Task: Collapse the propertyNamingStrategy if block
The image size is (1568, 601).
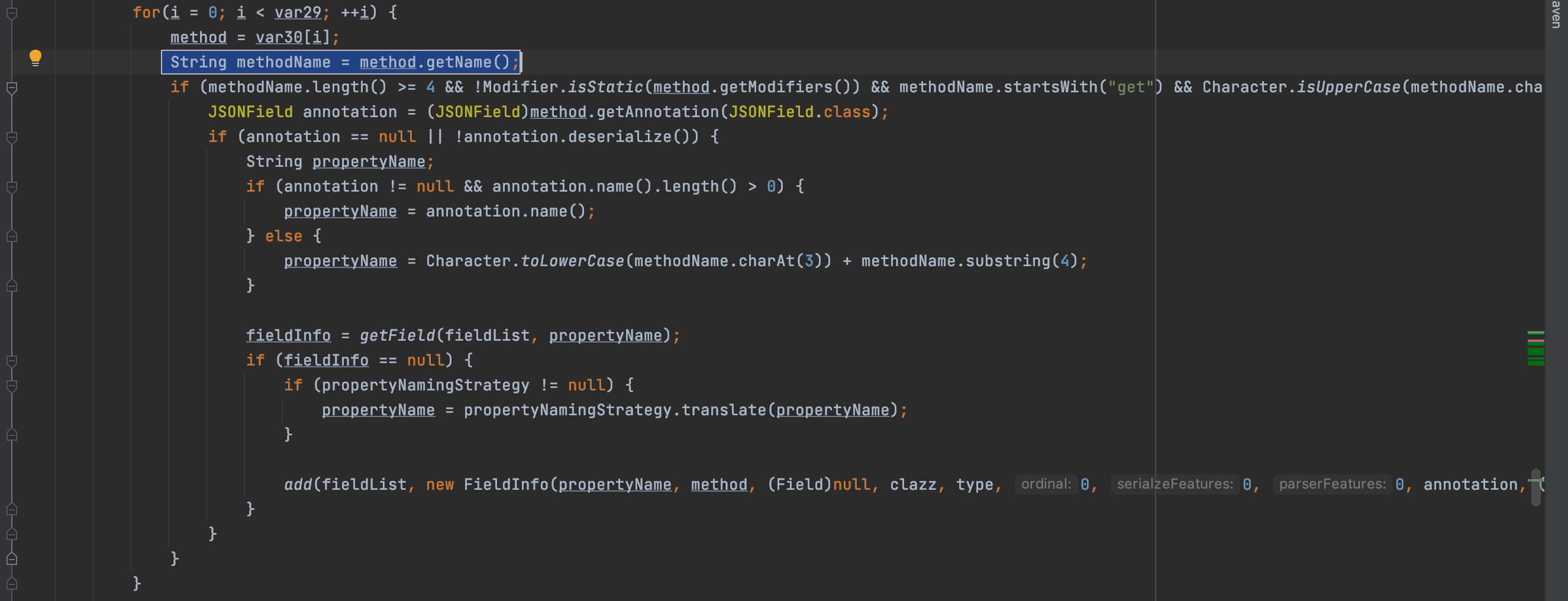Action: tap(12, 386)
